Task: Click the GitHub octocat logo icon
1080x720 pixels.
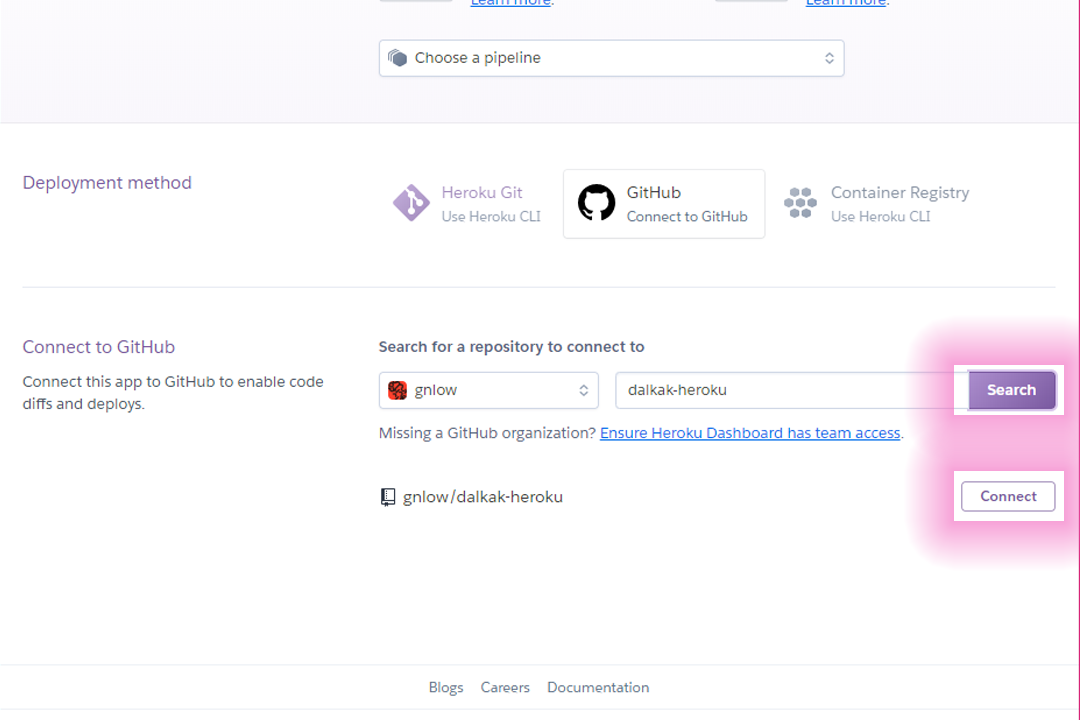Action: click(596, 203)
